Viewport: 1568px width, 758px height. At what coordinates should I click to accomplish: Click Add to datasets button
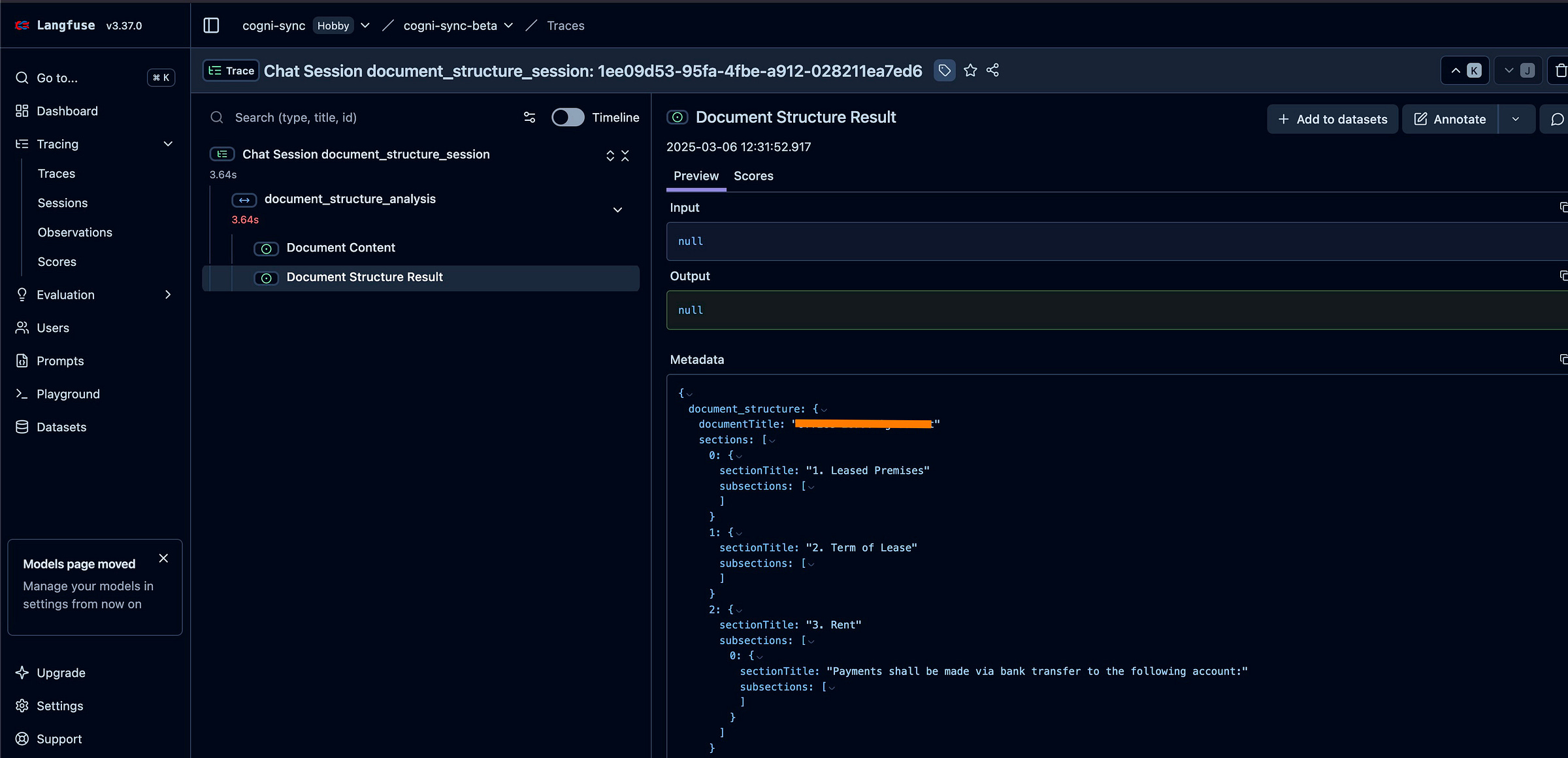[1333, 119]
